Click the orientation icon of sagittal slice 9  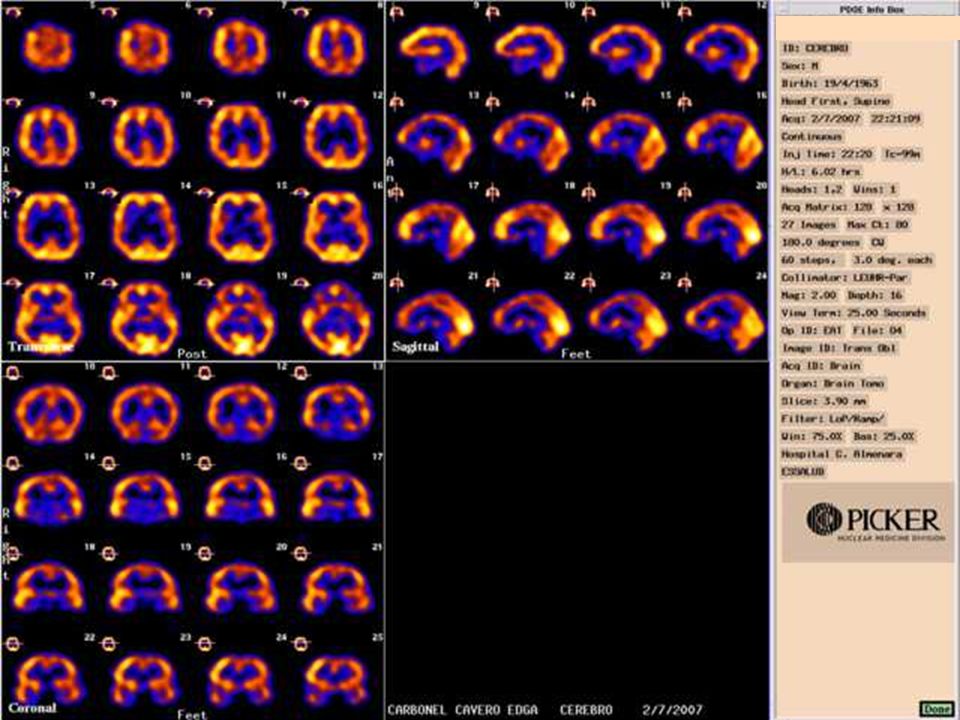pyautogui.click(x=396, y=12)
